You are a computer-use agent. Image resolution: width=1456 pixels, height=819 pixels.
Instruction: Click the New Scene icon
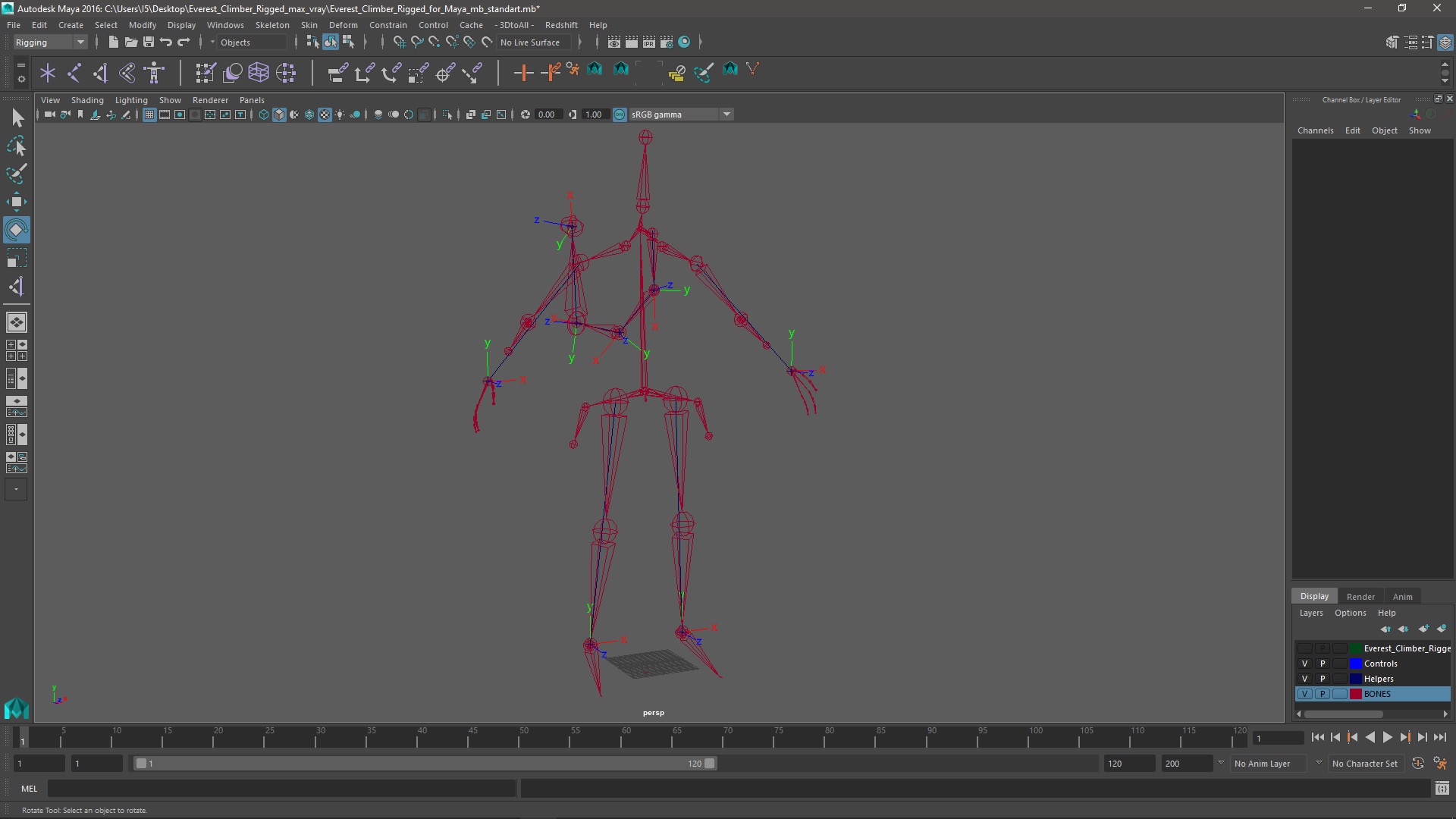tap(113, 42)
